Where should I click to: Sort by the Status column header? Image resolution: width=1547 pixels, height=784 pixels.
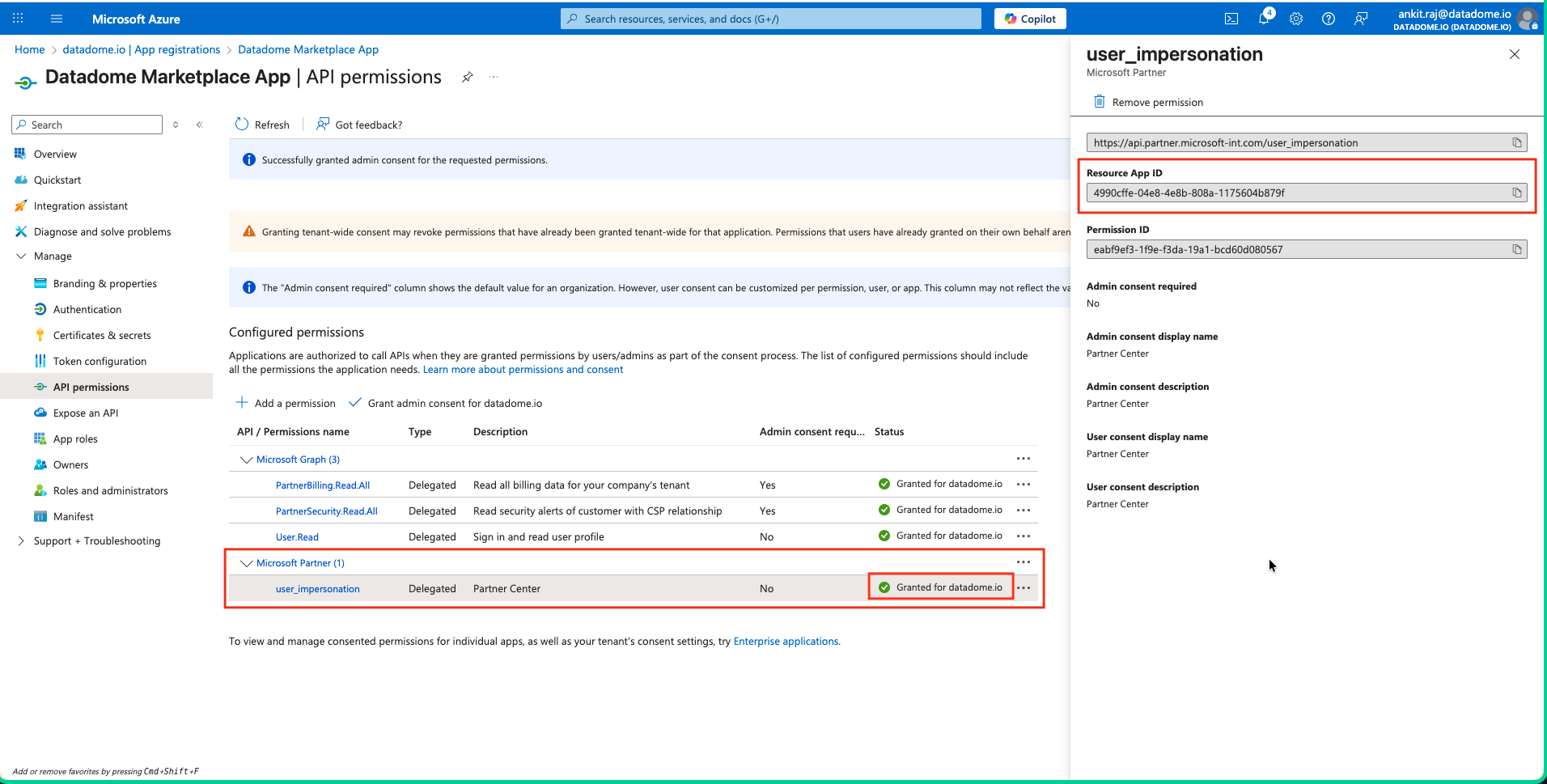pos(889,432)
